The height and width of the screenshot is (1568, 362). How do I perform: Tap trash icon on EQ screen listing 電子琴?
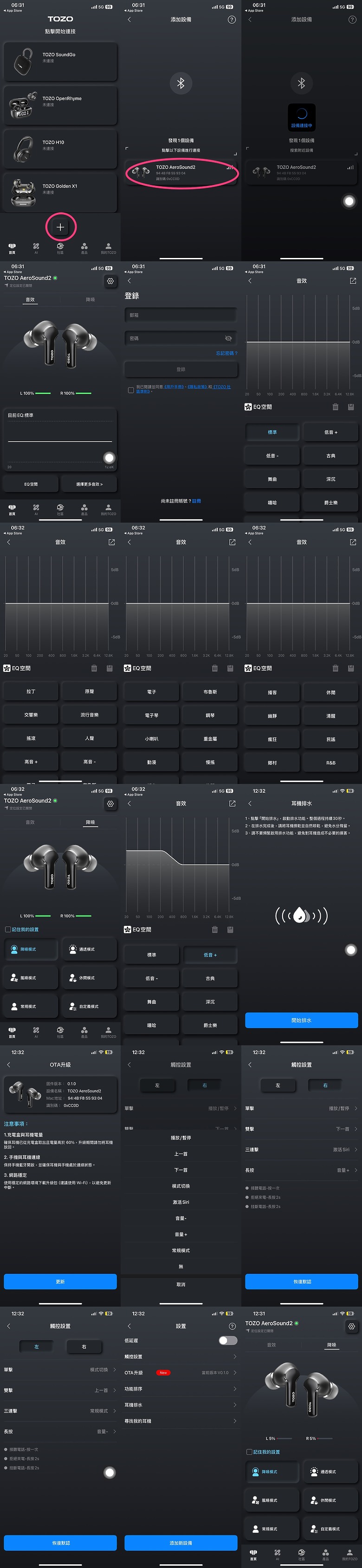click(214, 668)
